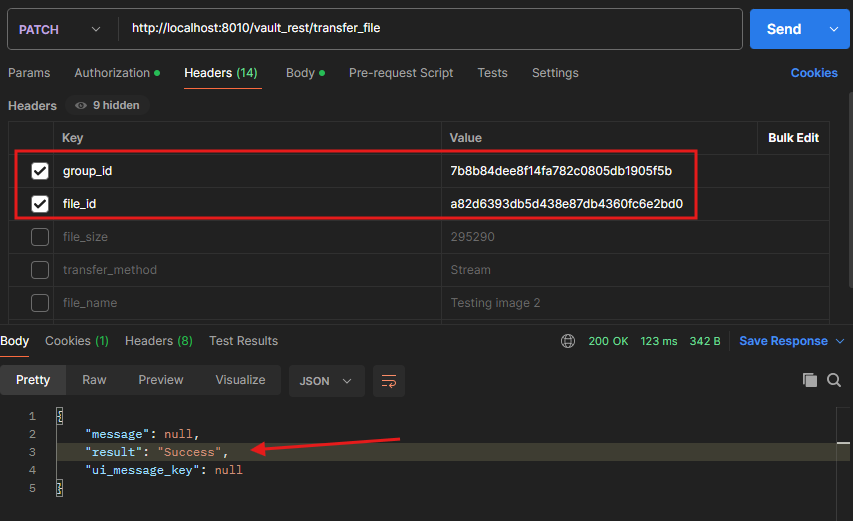Switch to the Authorization tab
The image size is (853, 521).
tap(117, 73)
